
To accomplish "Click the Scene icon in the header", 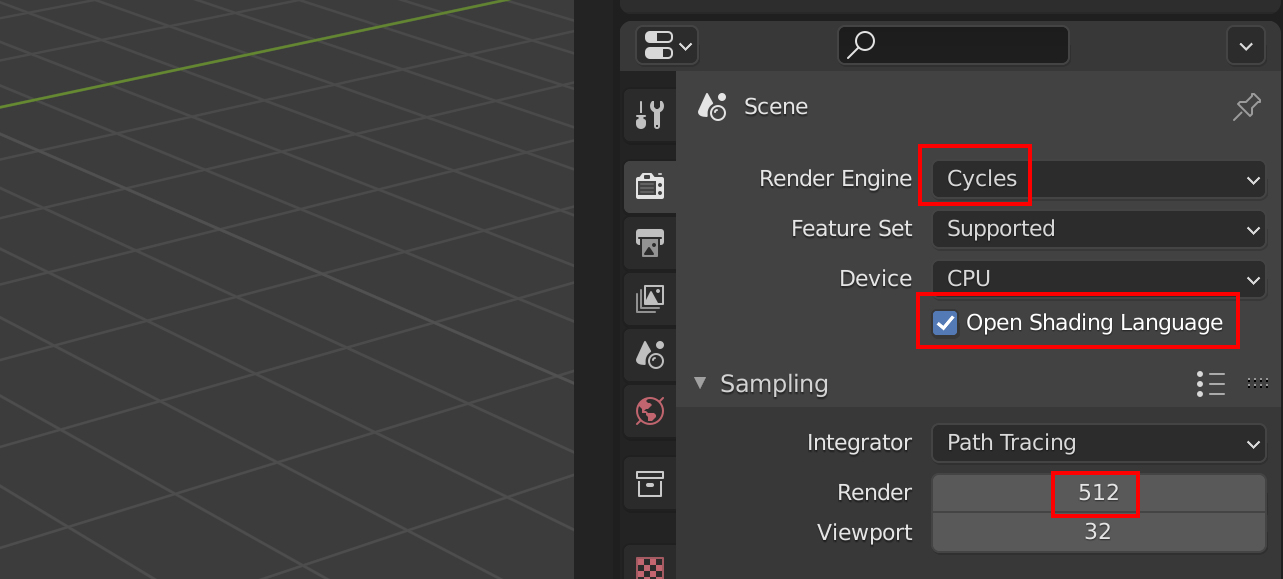I will coord(712,107).
